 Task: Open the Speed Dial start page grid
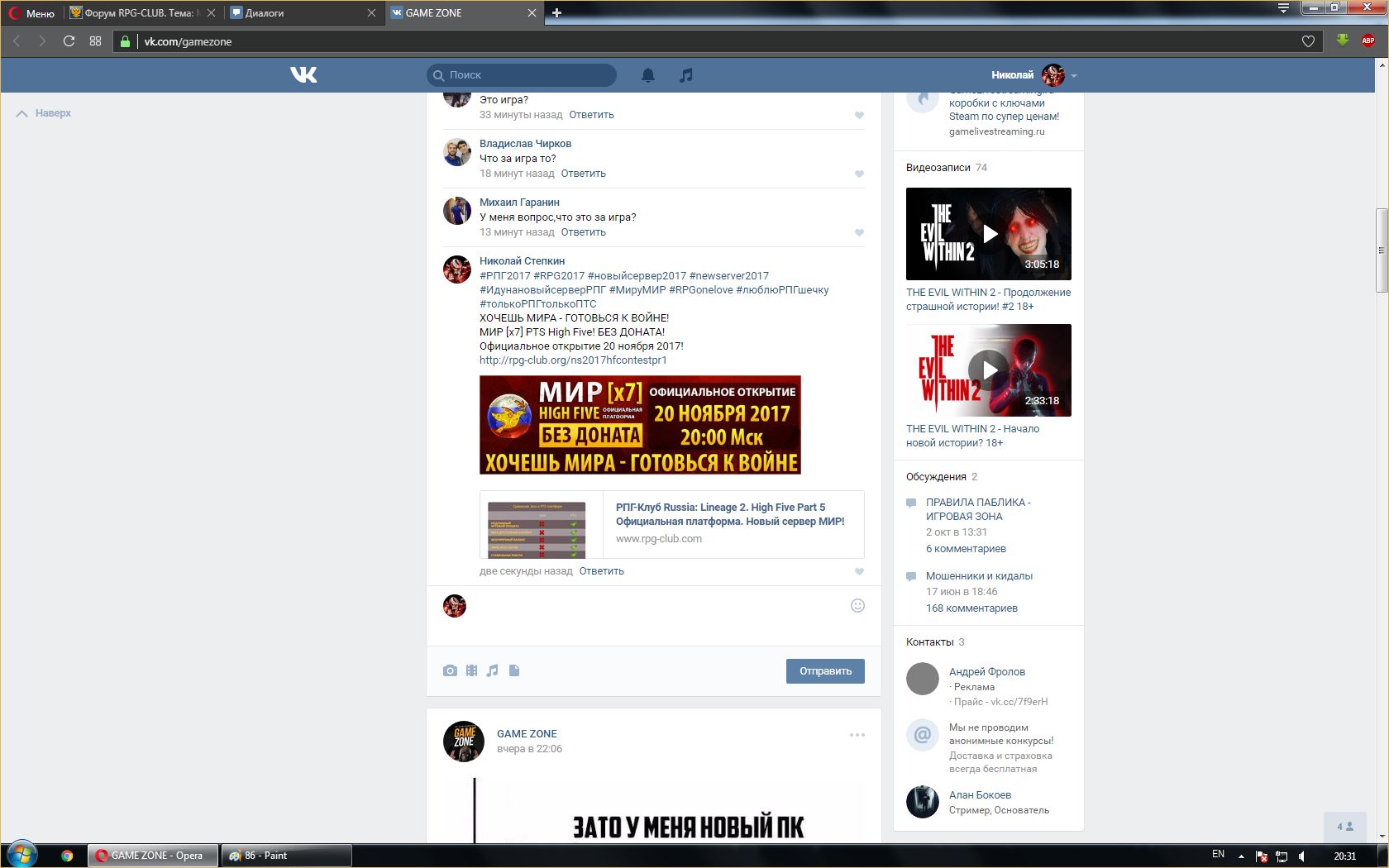tap(96, 41)
